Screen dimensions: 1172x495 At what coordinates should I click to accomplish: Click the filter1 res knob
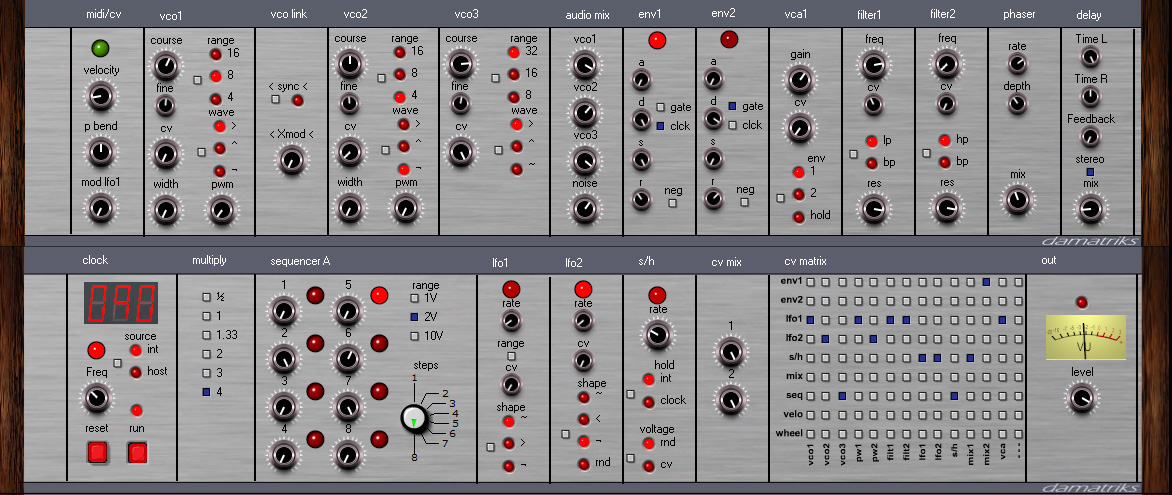872,209
